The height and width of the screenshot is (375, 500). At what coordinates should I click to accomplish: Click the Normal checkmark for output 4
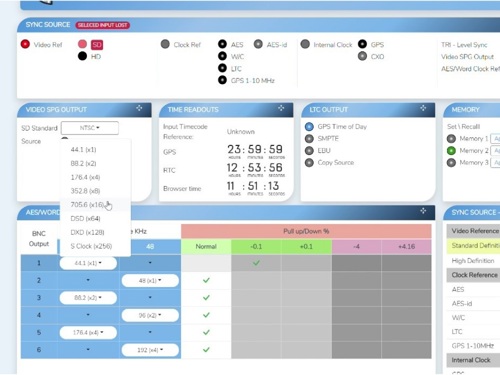tap(206, 315)
